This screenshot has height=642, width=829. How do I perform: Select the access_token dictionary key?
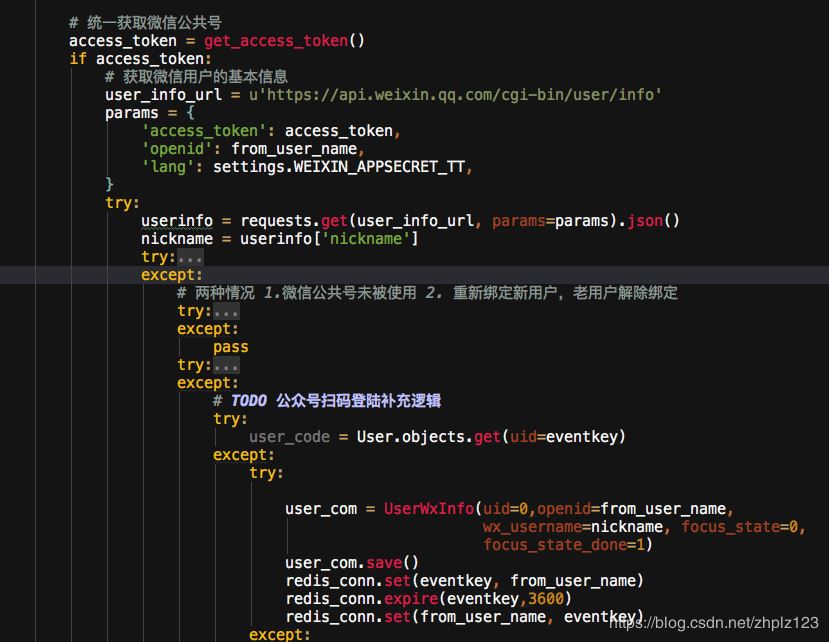[x=200, y=130]
